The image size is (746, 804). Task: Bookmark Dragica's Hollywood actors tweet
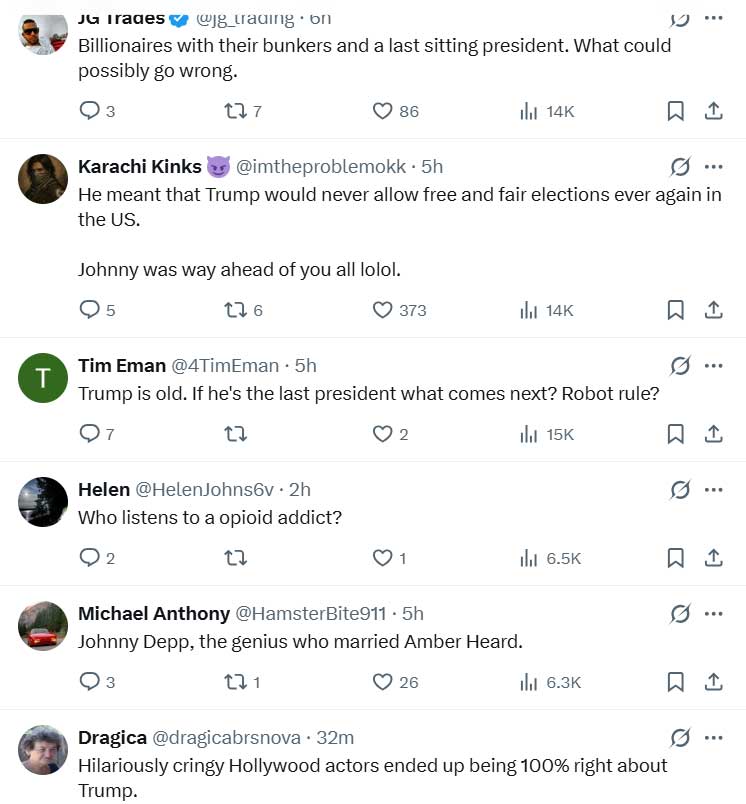tap(675, 802)
